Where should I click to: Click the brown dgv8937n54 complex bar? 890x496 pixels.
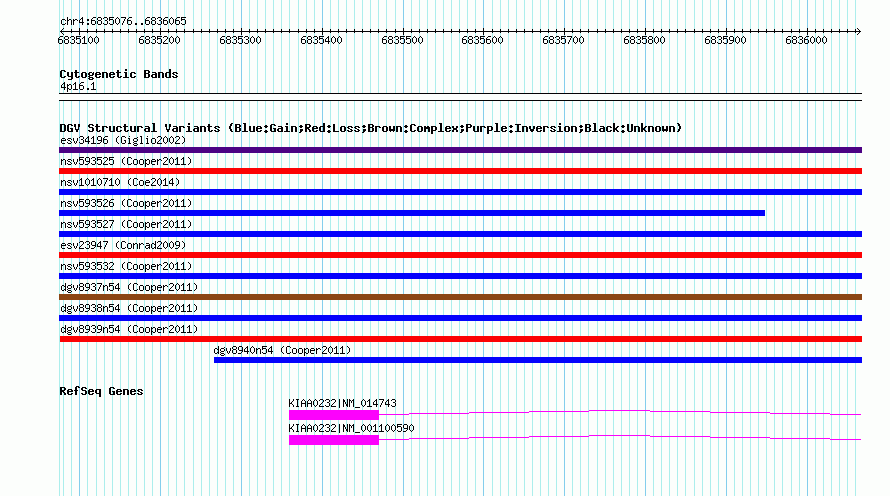coord(460,297)
